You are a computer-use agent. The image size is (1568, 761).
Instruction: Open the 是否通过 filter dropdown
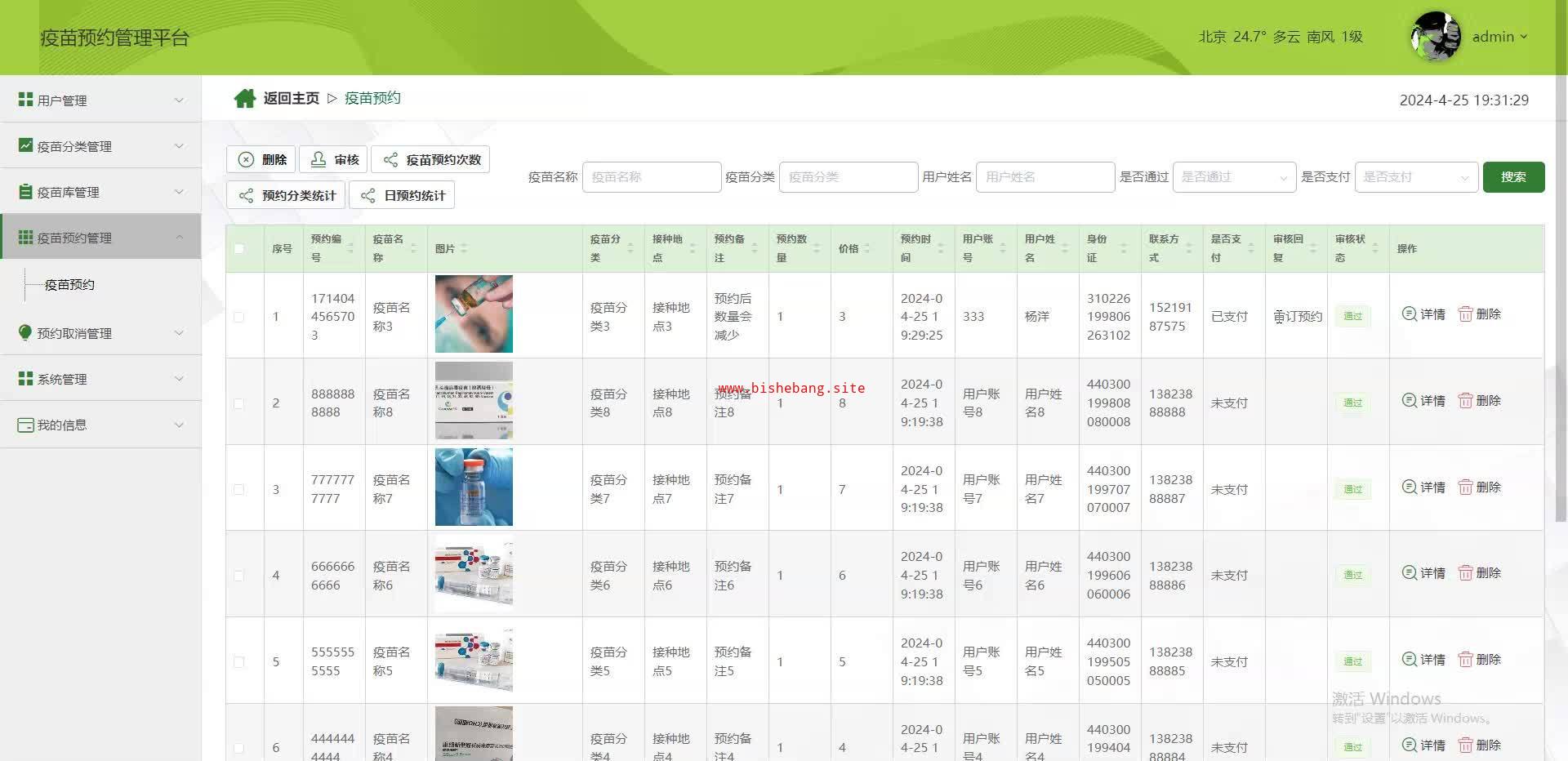pos(1233,177)
